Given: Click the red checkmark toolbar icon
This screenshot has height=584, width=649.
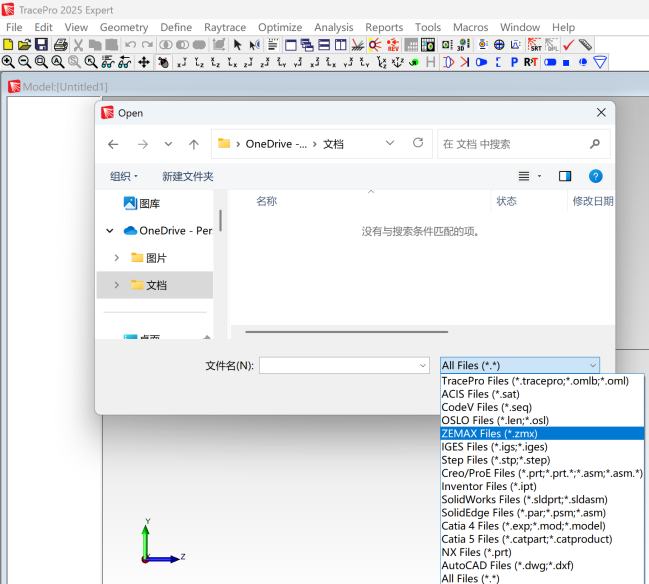Looking at the screenshot, I should (568, 45).
